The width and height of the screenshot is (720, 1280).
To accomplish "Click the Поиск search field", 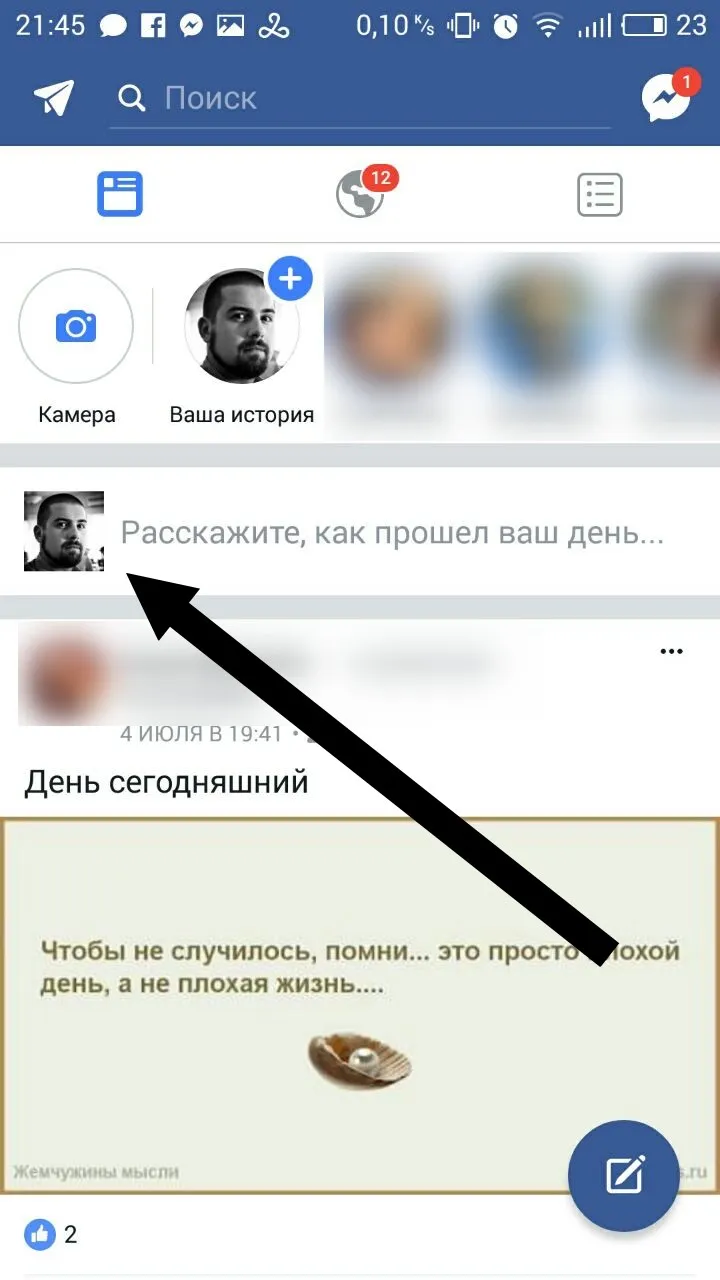I will tap(360, 99).
